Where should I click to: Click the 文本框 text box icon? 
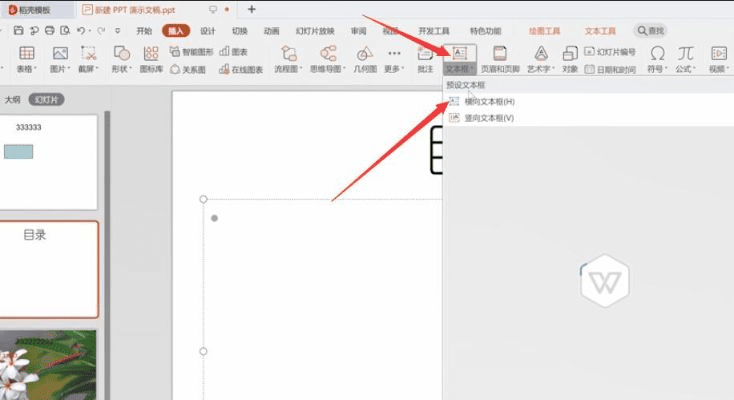tap(460, 53)
